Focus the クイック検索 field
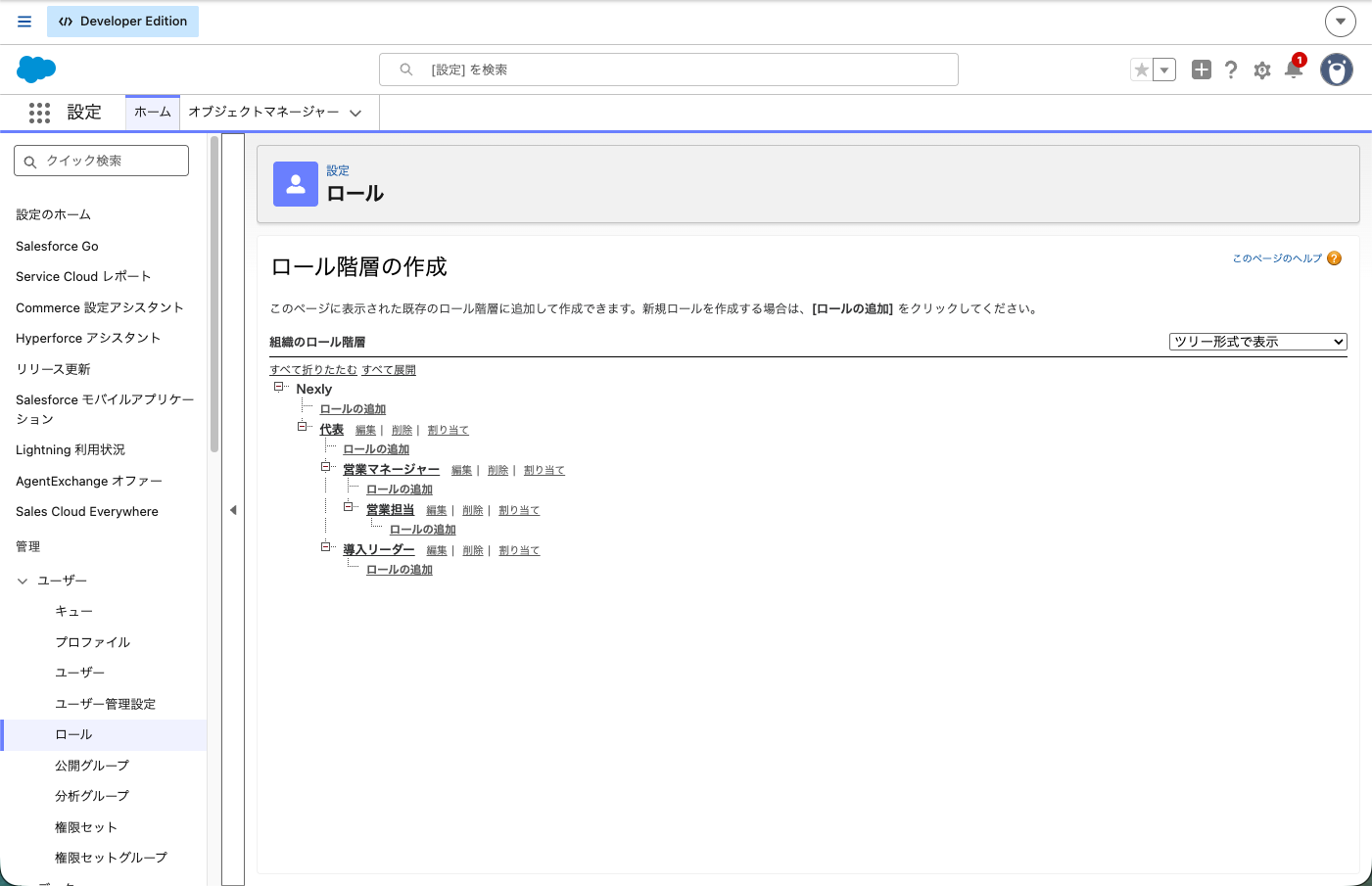This screenshot has height=886, width=1372. 102,161
